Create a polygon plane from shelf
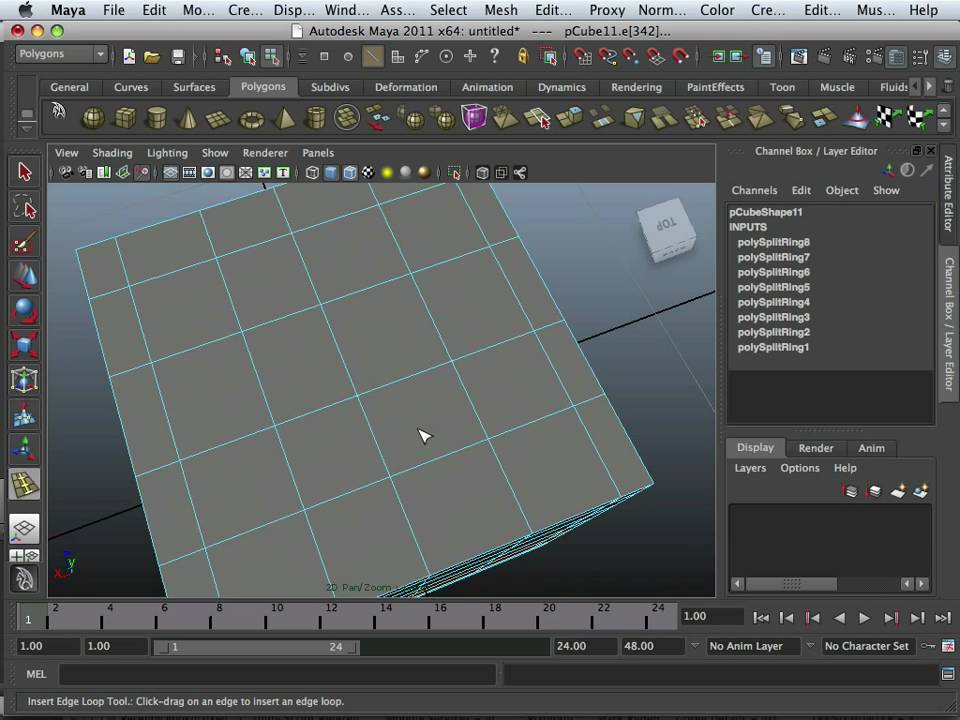This screenshot has height=720, width=960. click(219, 118)
